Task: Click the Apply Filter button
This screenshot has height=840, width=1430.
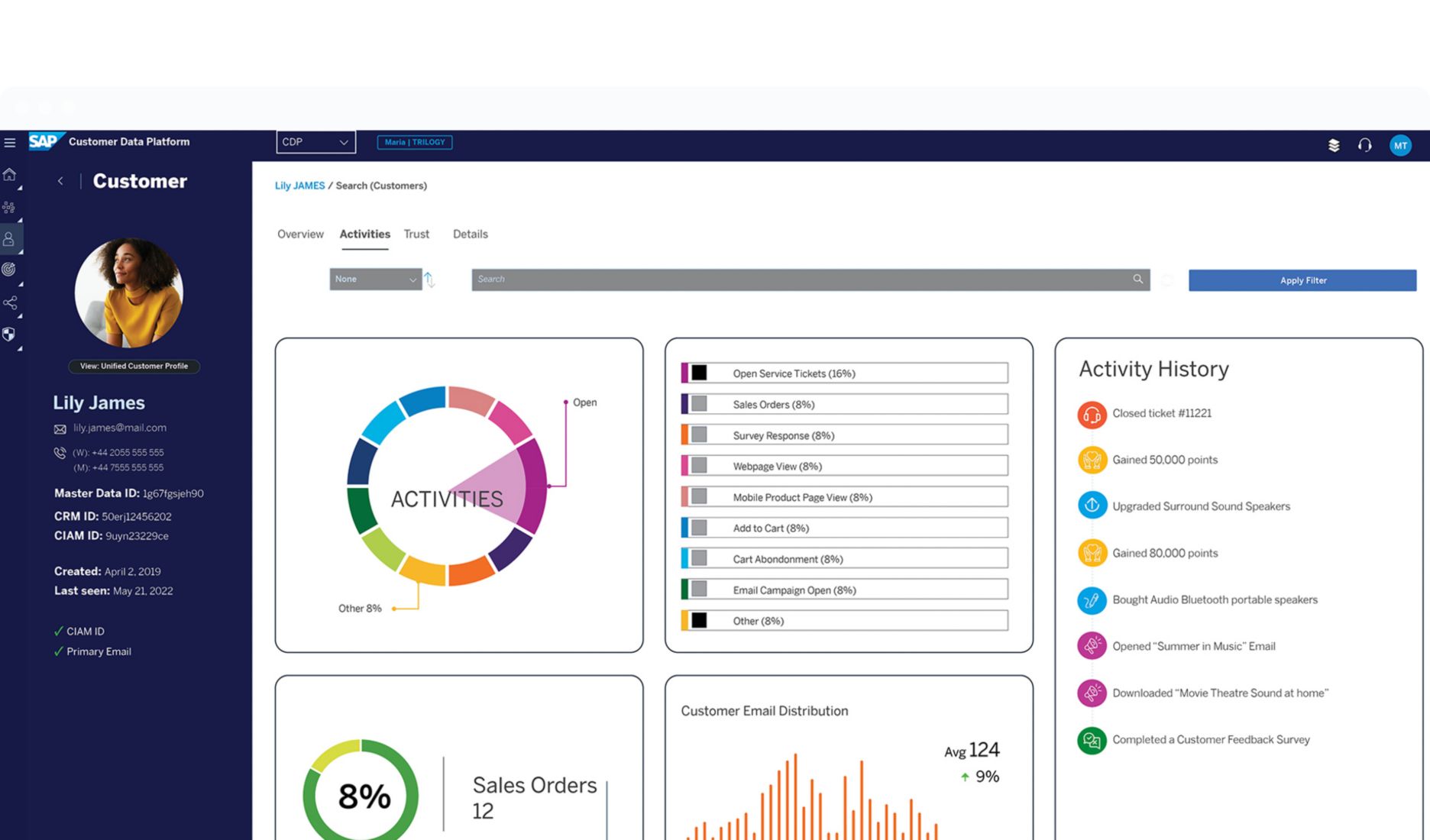Action: 1302,280
